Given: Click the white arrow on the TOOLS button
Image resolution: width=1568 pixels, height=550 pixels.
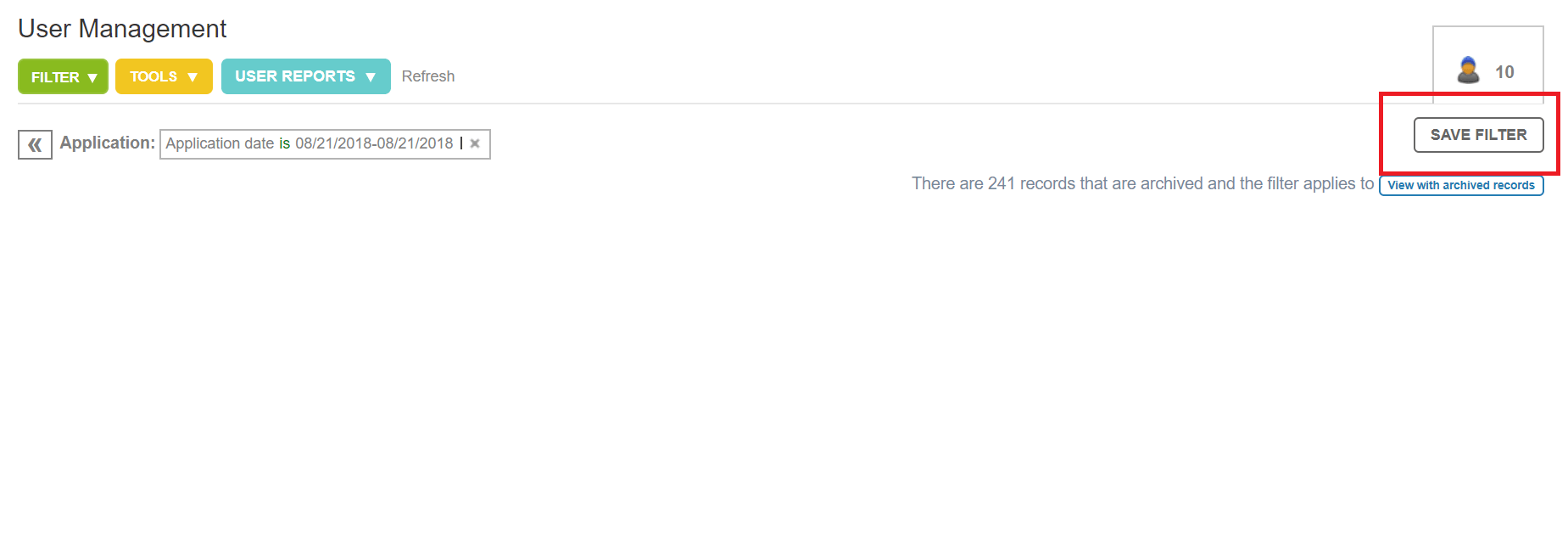Looking at the screenshot, I should coord(193,77).
